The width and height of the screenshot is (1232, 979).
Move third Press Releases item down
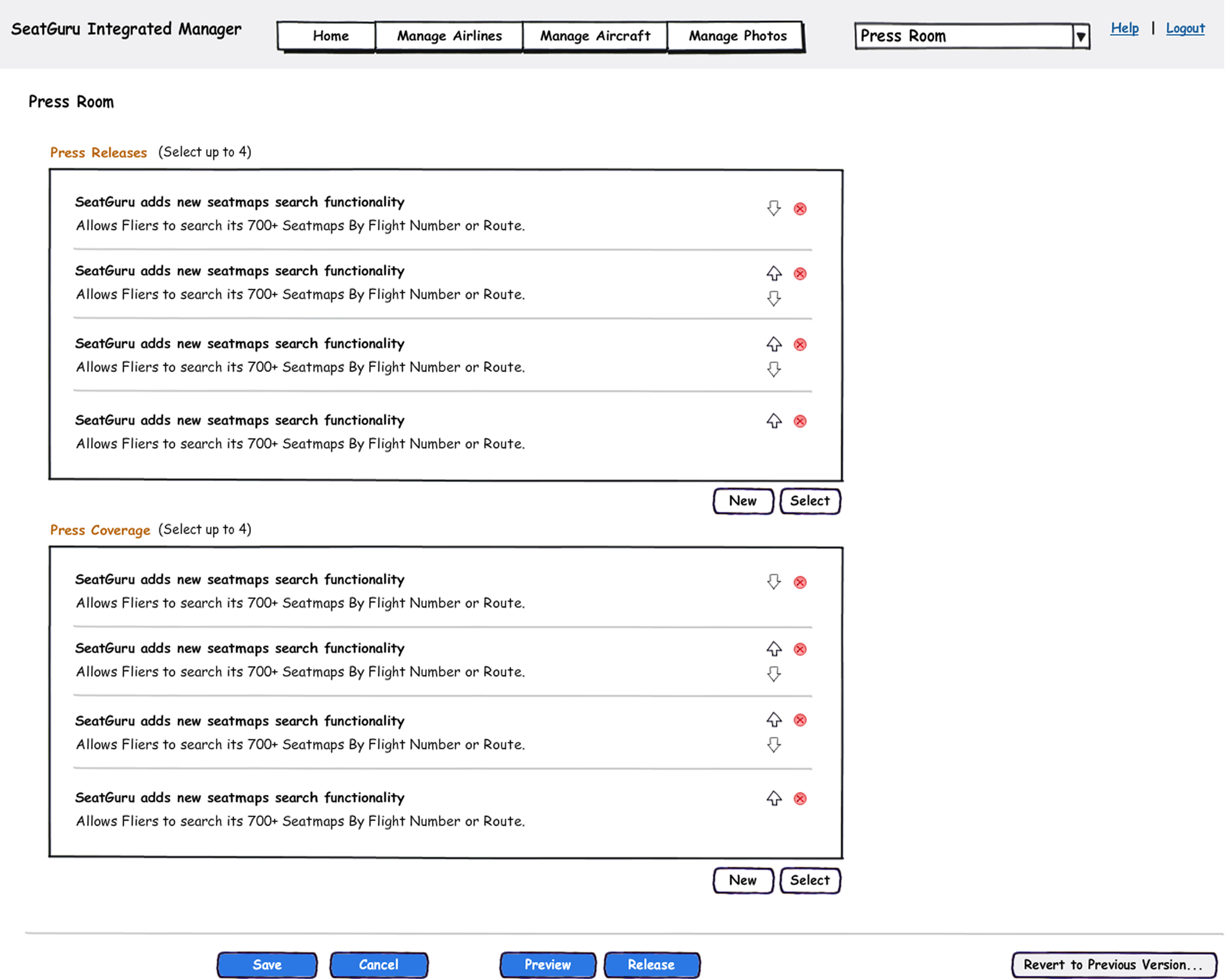pos(774,370)
